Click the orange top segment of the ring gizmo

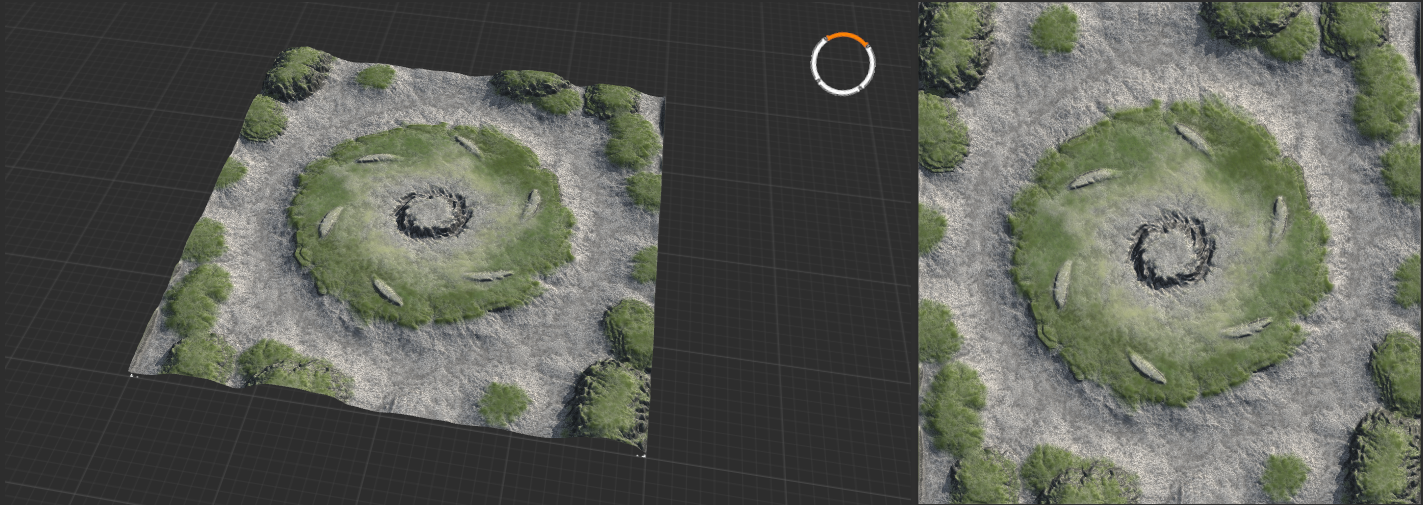(x=843, y=37)
